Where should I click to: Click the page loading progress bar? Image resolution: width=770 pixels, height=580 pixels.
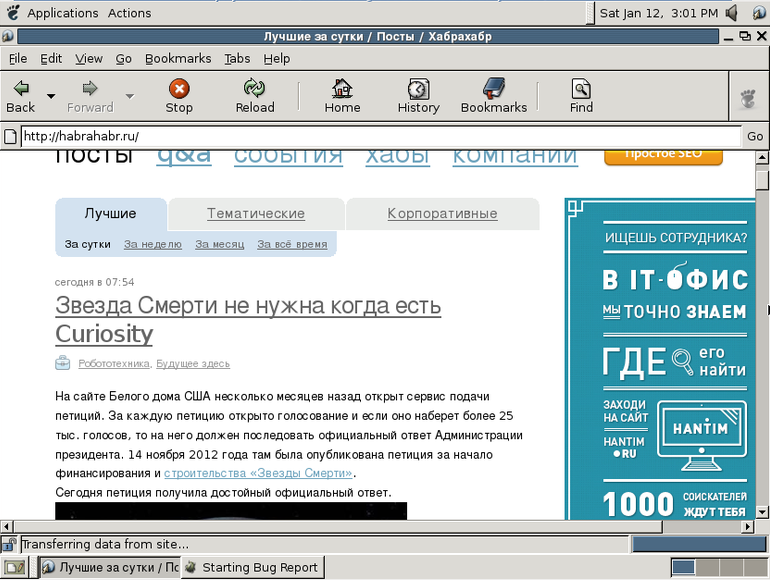click(x=699, y=544)
